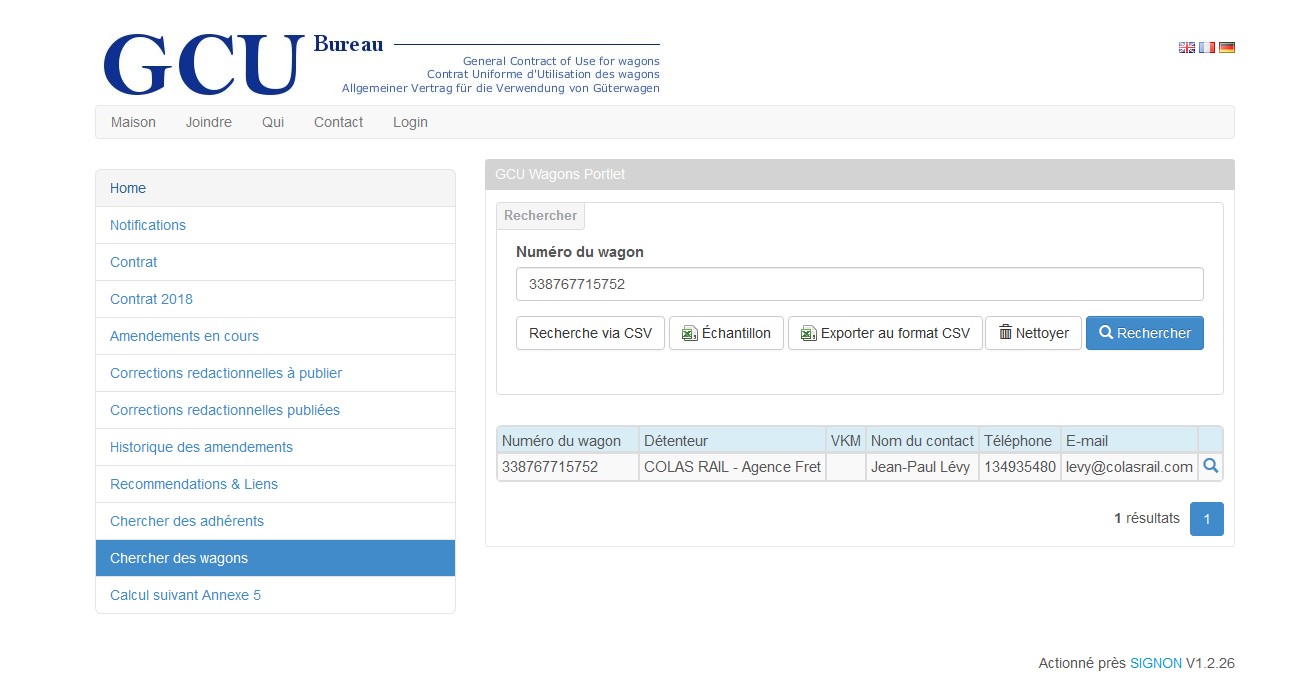This screenshot has height=694, width=1299.
Task: Open Chercher des adhérents in sidebar
Action: coord(187,521)
